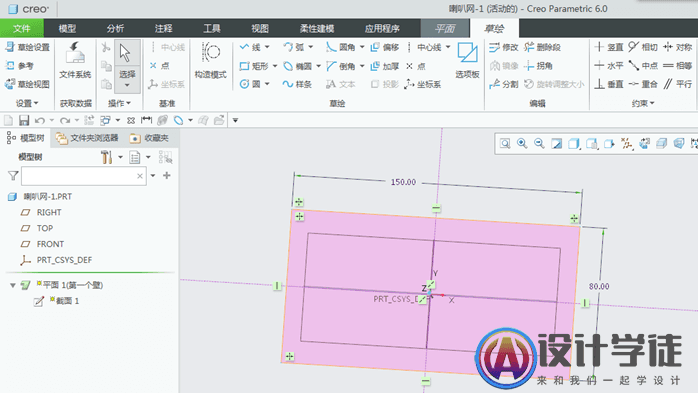Screen dimensions: 698x393
Task: Click the 分割 divide tool
Action: [503, 84]
